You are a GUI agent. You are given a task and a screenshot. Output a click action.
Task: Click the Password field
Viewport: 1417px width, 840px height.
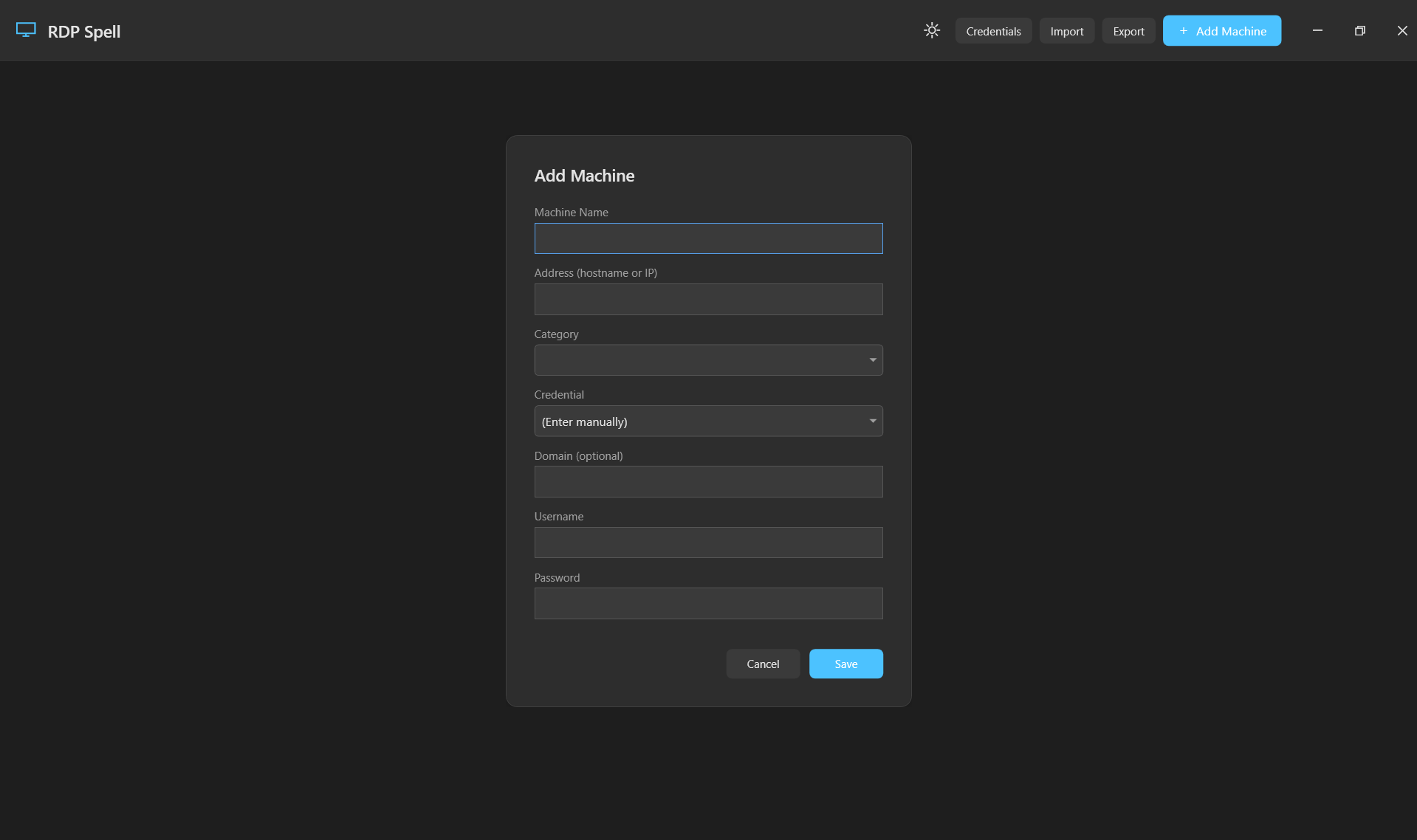707,603
